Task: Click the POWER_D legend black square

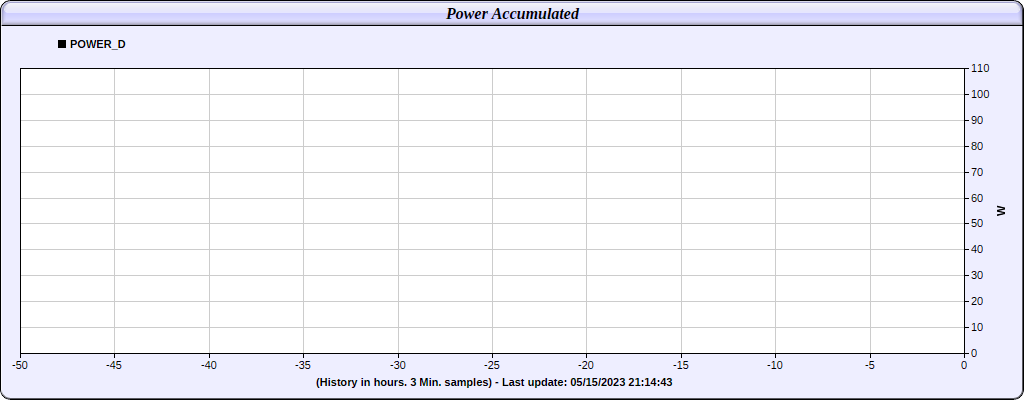Action: (x=62, y=44)
